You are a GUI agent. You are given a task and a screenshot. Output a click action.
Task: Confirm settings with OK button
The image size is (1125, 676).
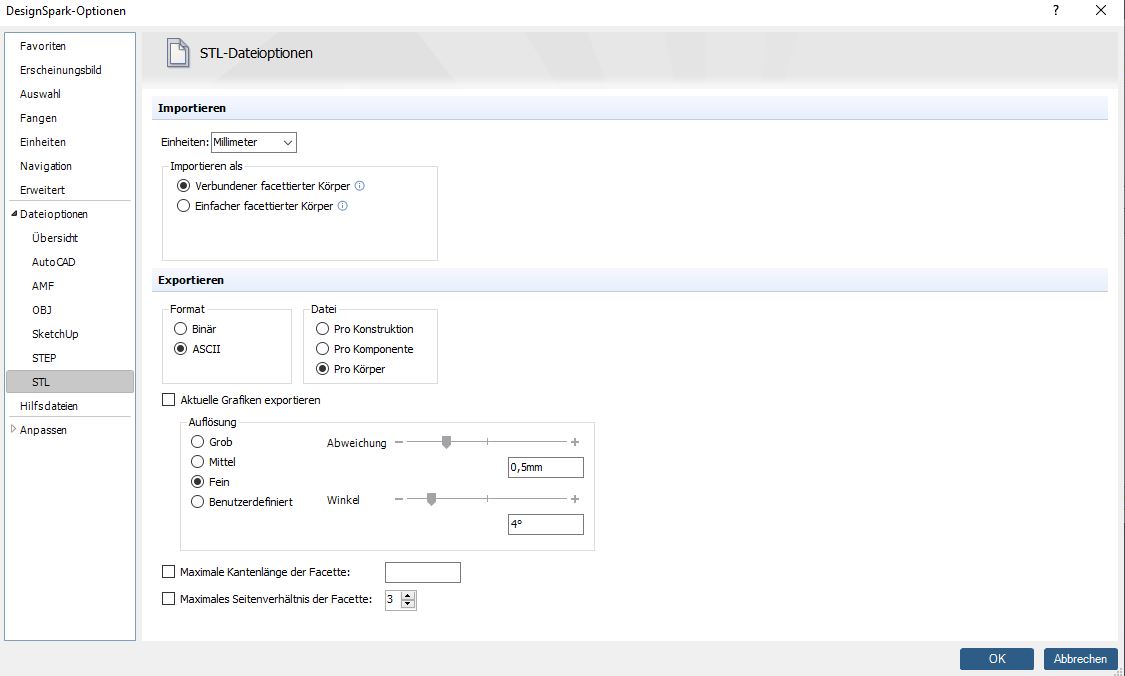[x=996, y=659]
